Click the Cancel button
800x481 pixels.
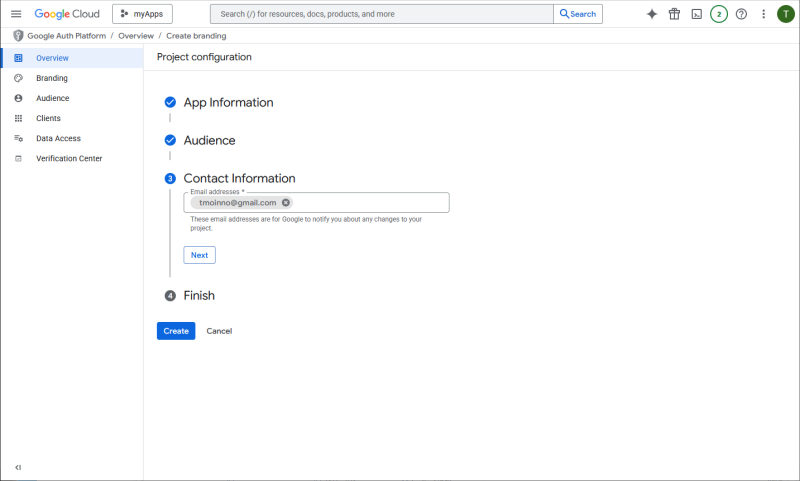[219, 331]
